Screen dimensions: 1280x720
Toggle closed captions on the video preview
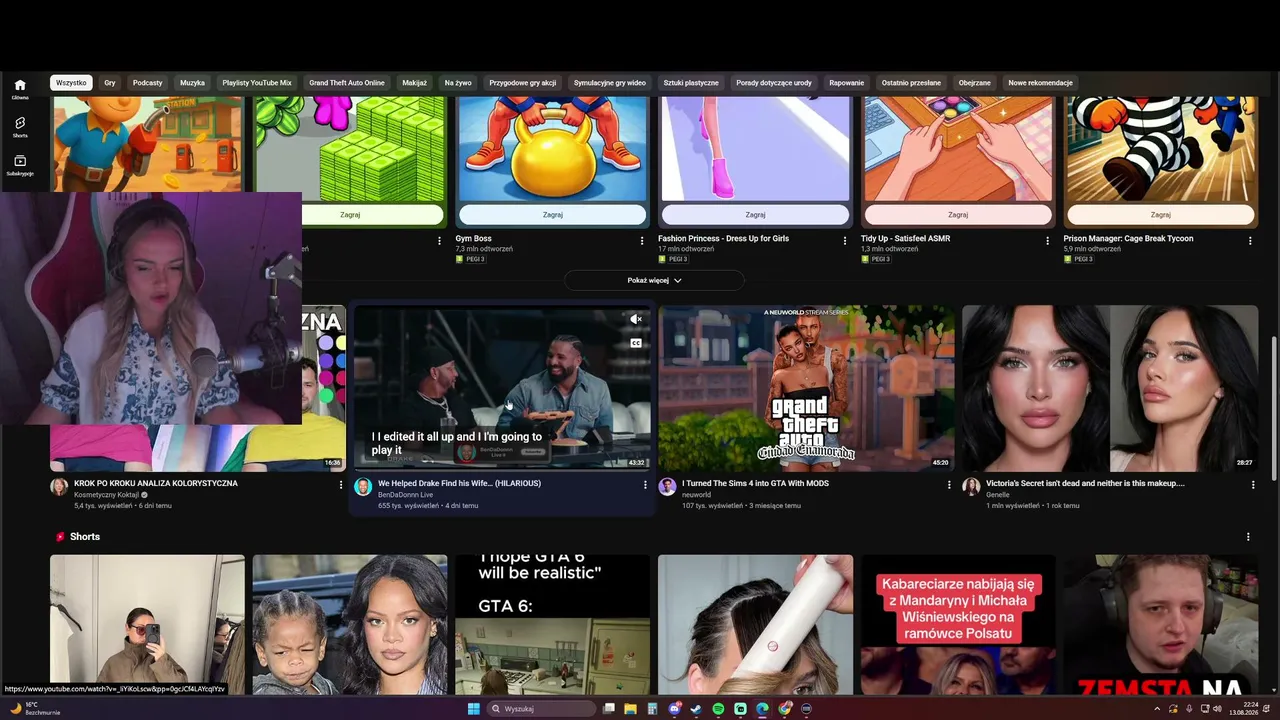[635, 343]
